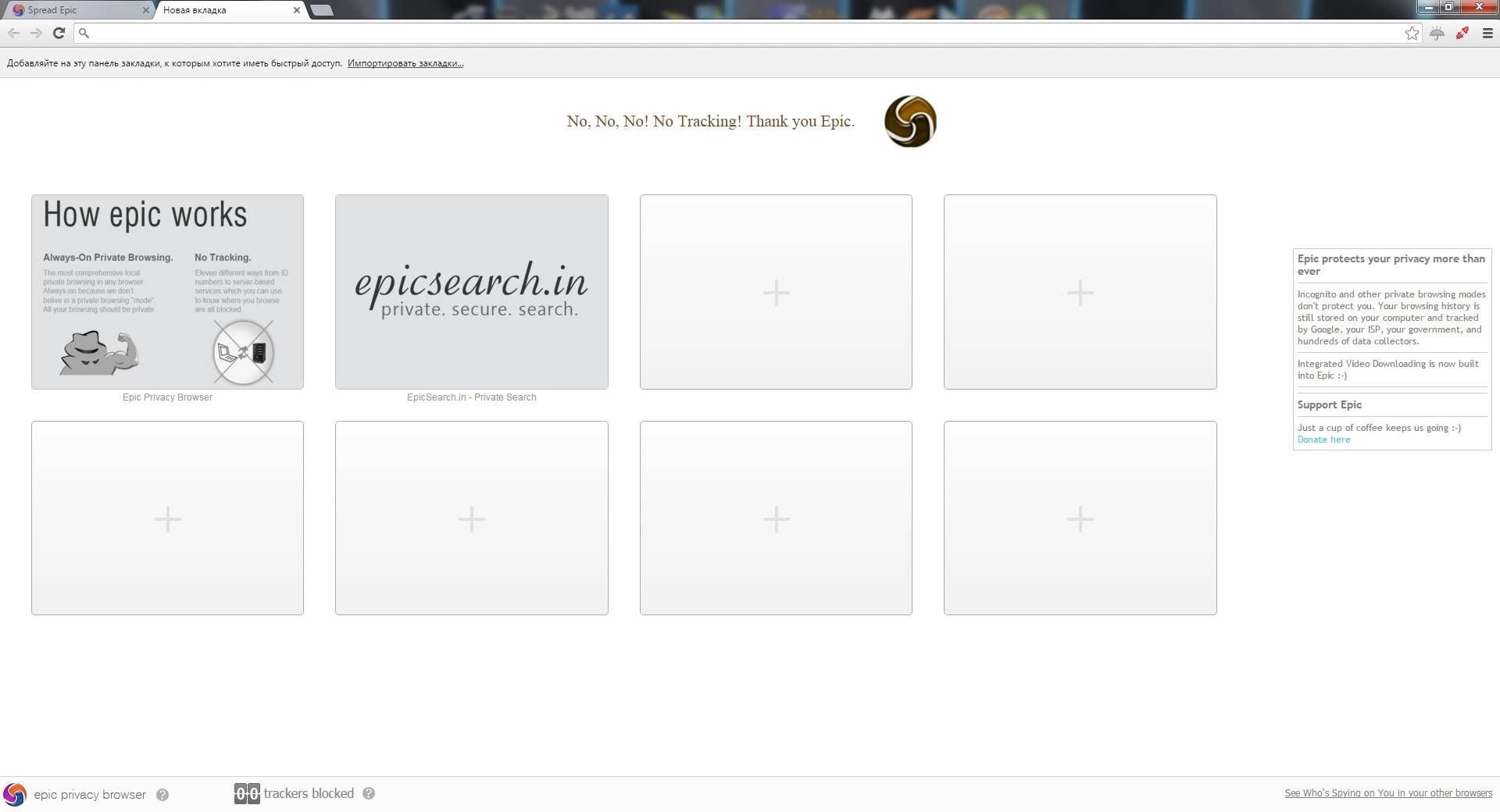Add a site in the third top-row tile

776,292
